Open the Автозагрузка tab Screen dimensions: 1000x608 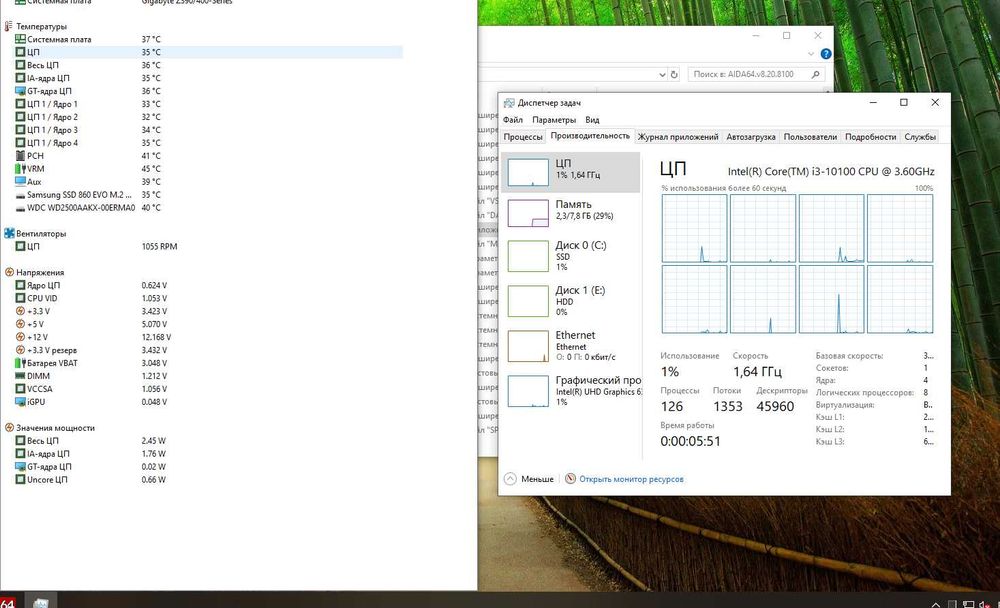751,137
